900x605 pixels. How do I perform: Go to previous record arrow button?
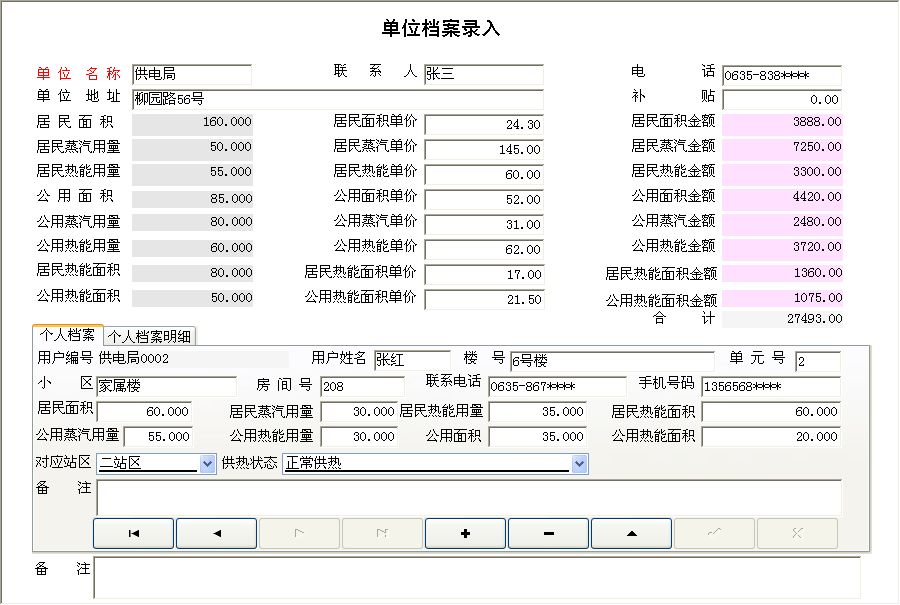pos(216,533)
